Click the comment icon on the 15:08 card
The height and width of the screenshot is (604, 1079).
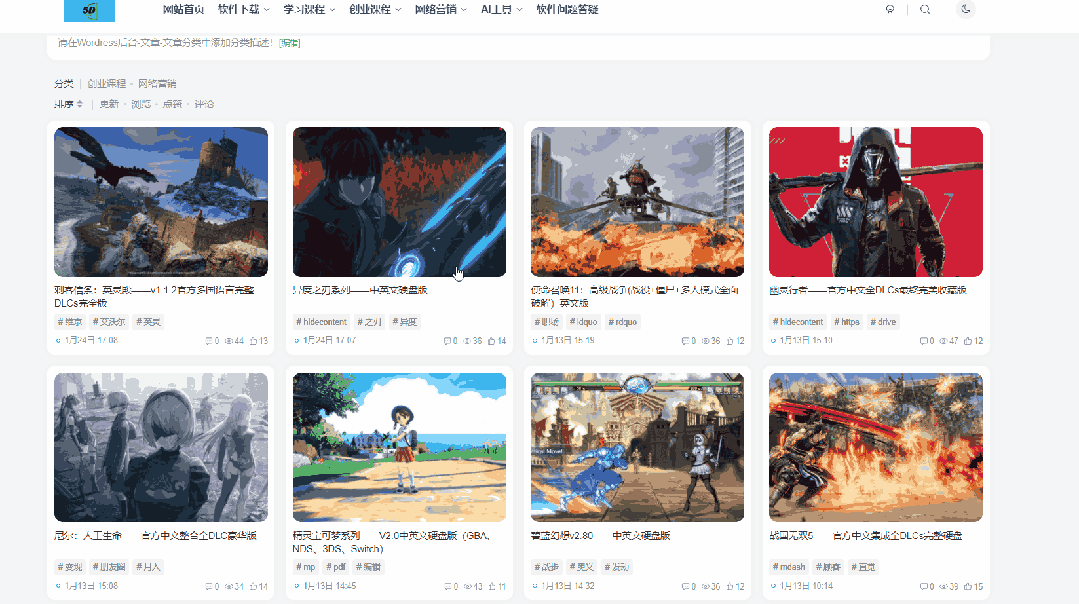tap(209, 587)
